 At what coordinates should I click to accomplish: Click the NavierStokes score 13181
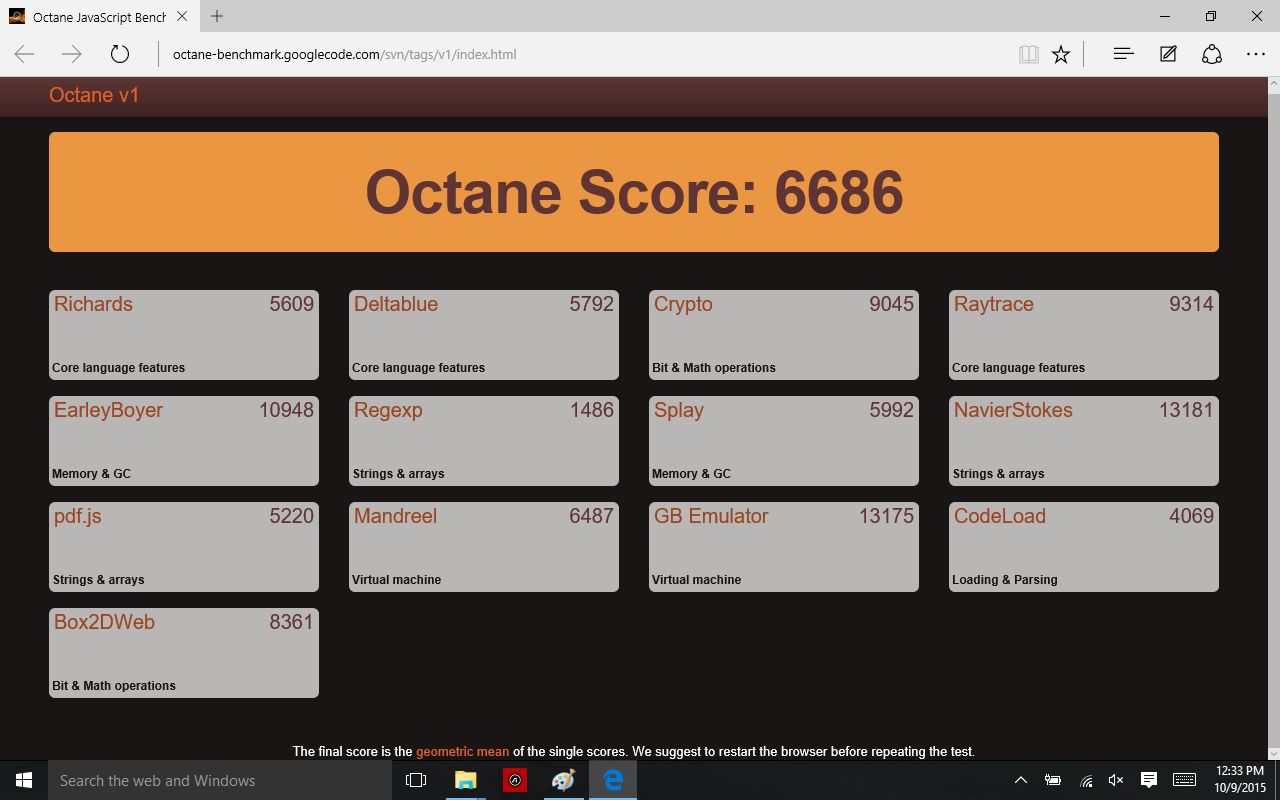[x=1186, y=410]
